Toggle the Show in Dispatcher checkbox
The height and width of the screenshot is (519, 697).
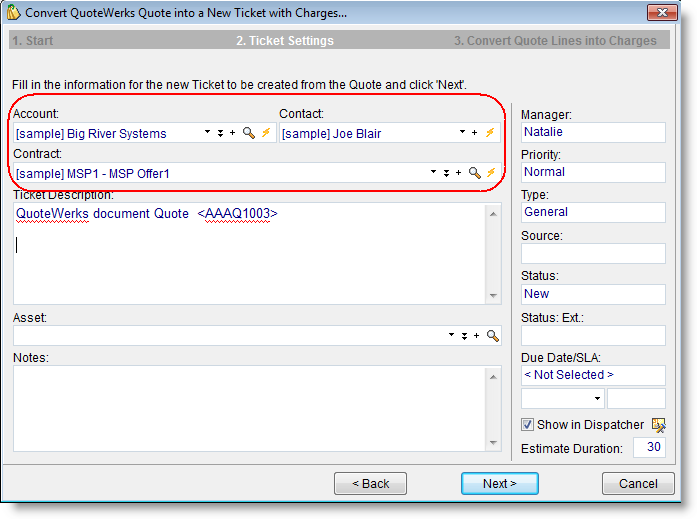tap(528, 425)
